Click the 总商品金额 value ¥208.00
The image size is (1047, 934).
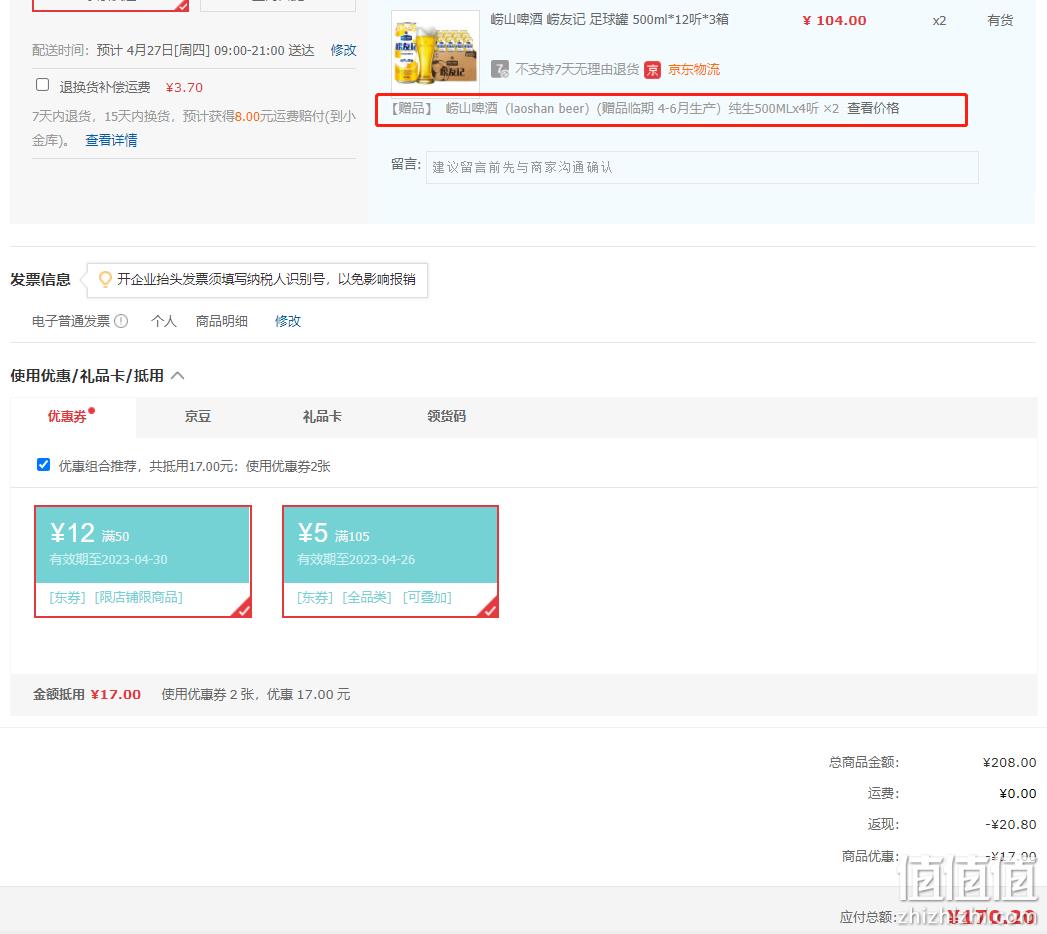[1010, 762]
